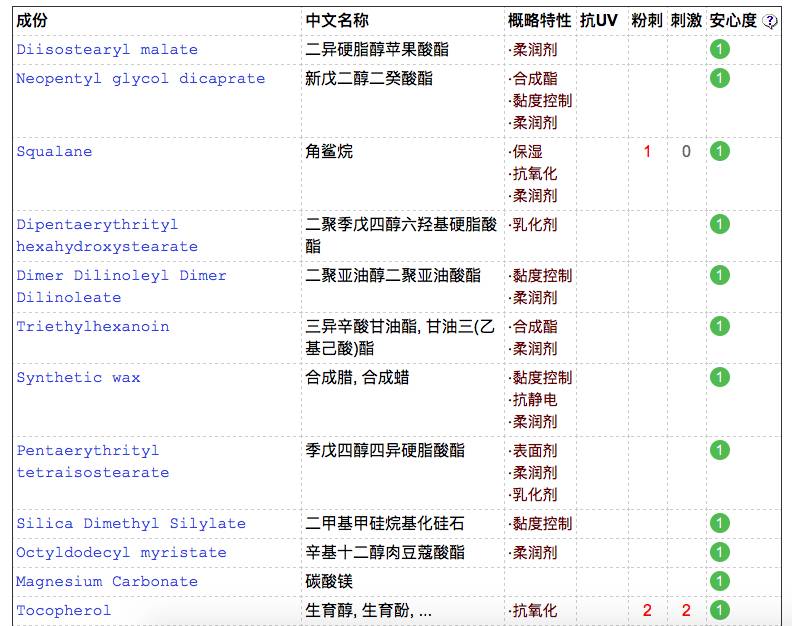Image resolution: width=792 pixels, height=626 pixels.
Task: Click the green safety badge for Diisostearyl malate
Action: tap(719, 50)
